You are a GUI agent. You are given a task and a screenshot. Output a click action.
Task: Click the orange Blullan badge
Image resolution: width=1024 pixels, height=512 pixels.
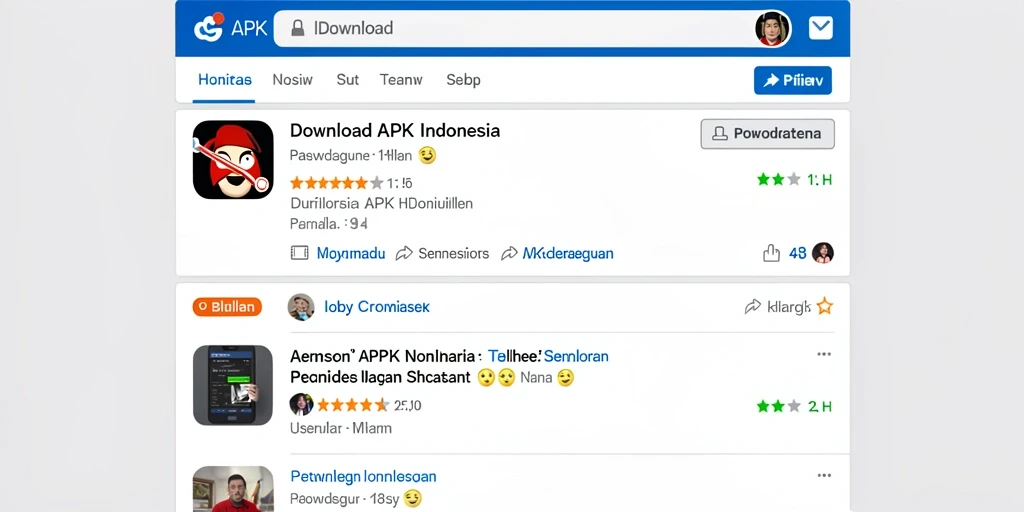[227, 306]
